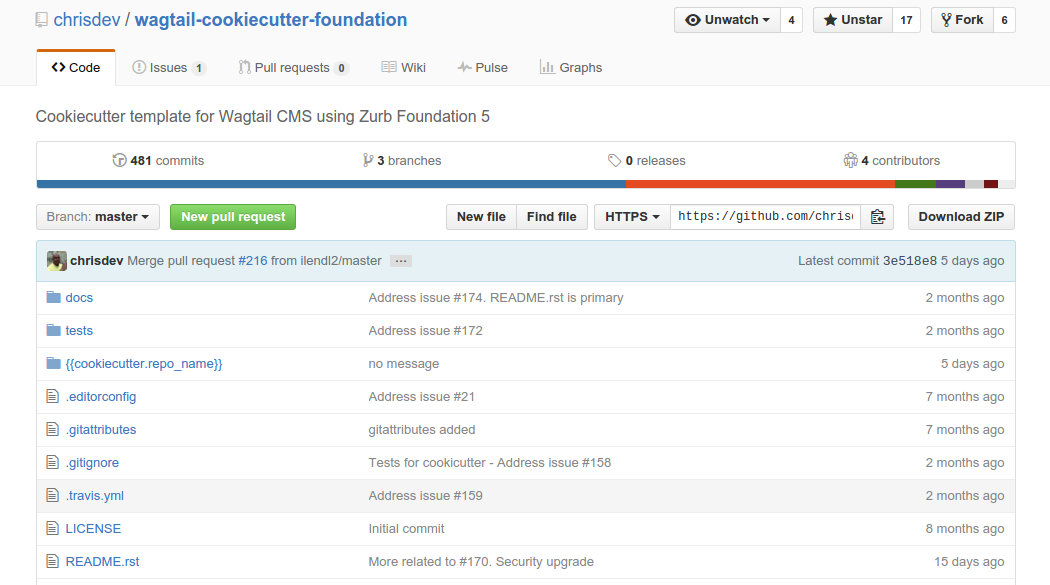View the 4 watchers count
1050x585 pixels.
coord(792,20)
